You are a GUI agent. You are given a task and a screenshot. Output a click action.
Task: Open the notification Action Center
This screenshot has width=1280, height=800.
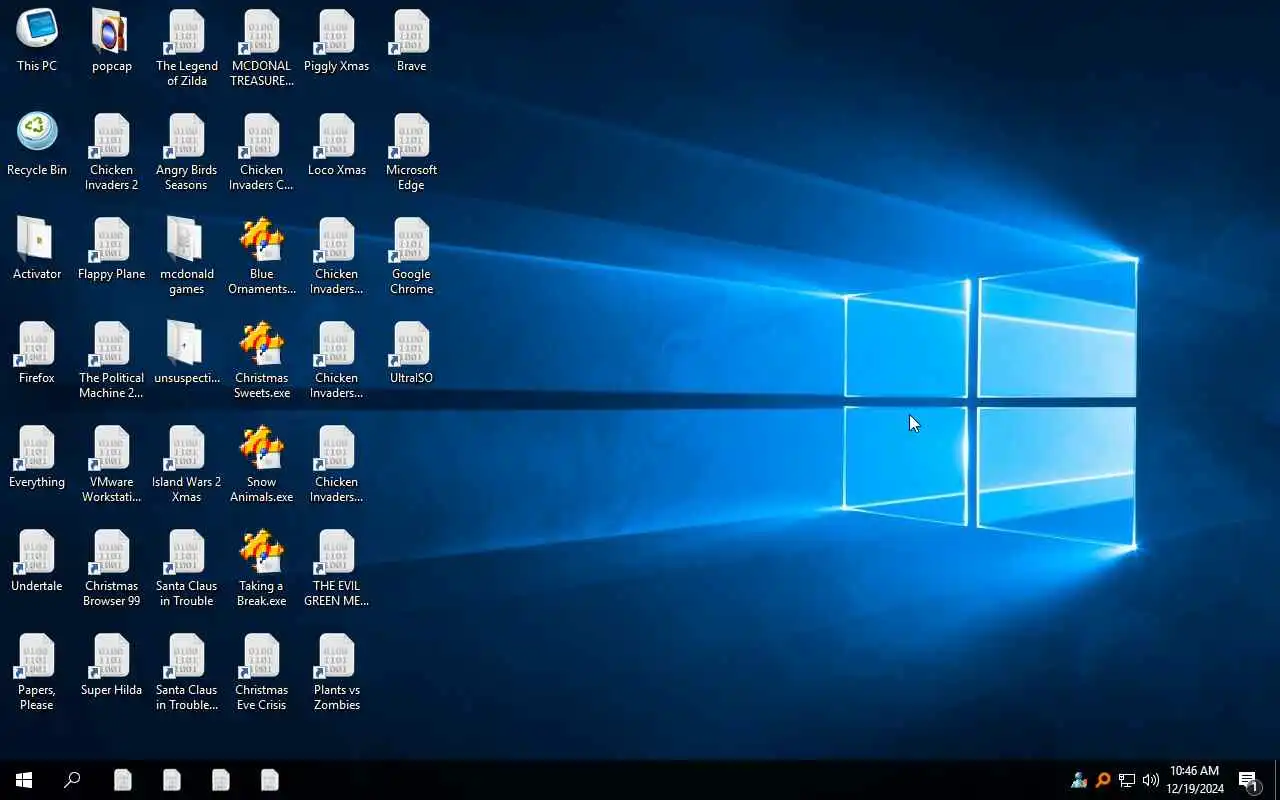click(x=1249, y=780)
